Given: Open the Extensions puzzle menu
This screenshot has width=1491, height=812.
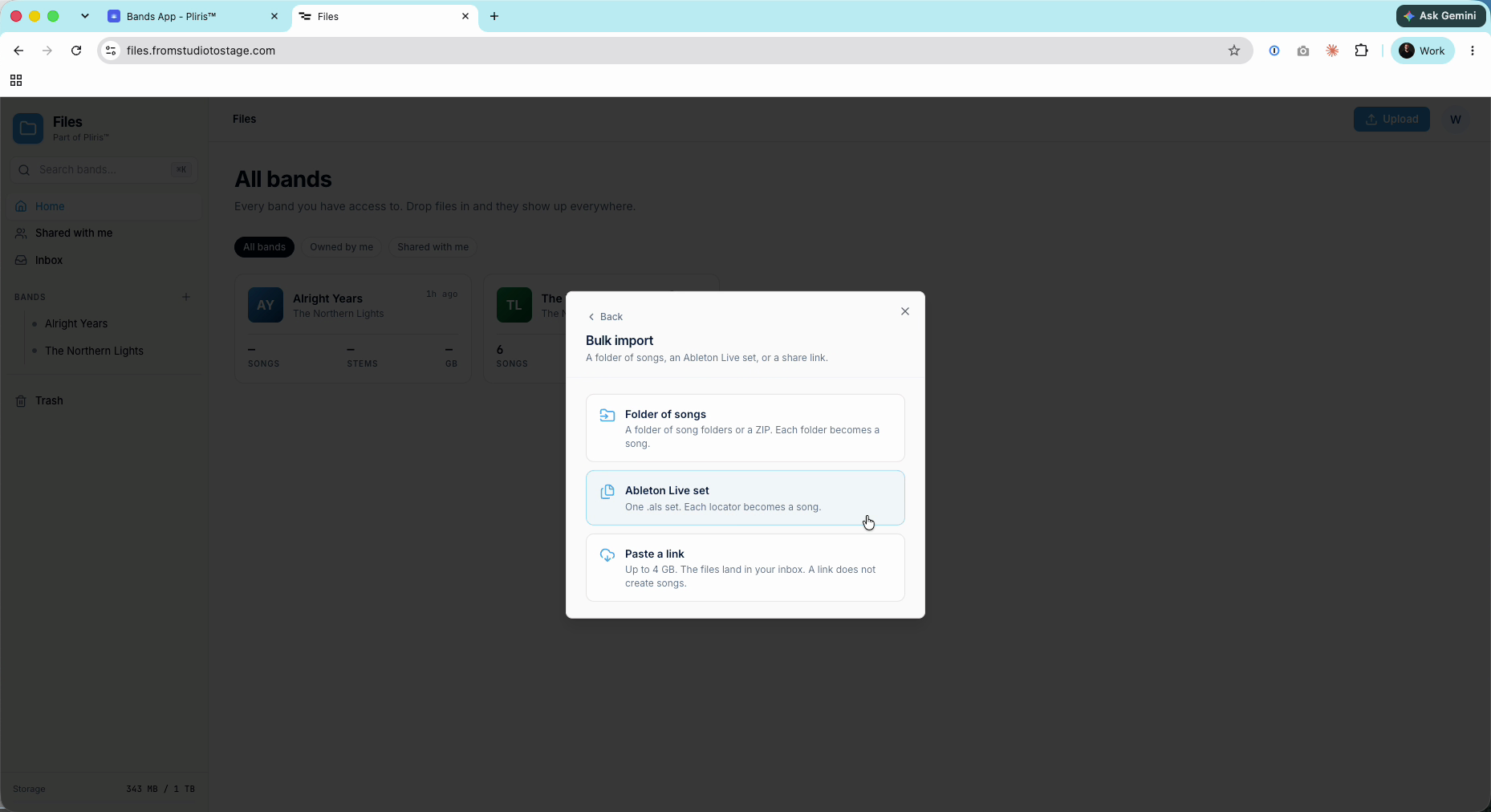Looking at the screenshot, I should click(1362, 51).
